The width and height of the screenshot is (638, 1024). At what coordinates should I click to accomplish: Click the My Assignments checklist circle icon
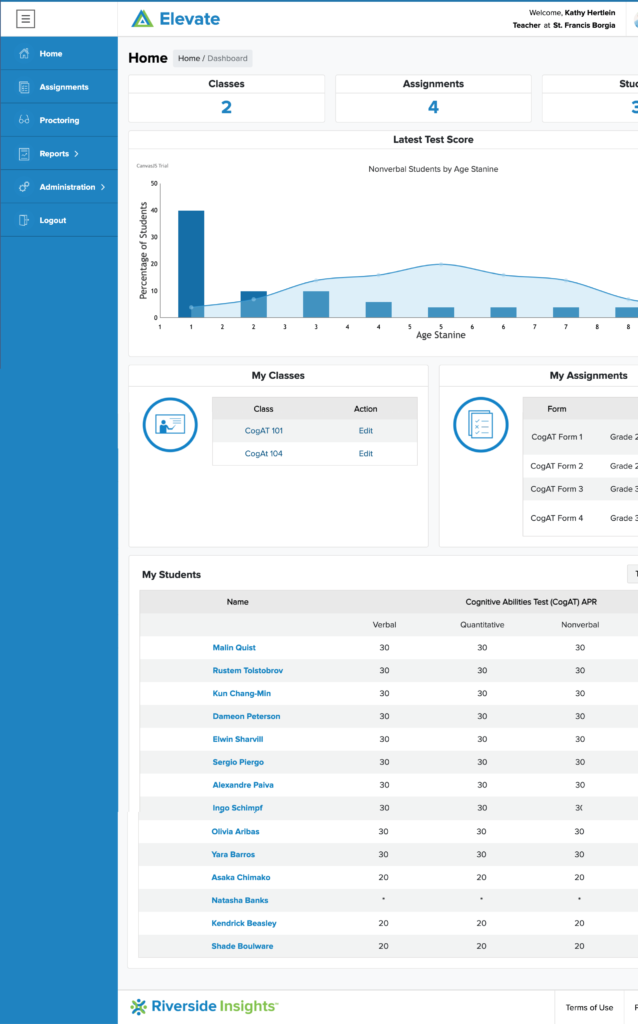[x=481, y=424]
